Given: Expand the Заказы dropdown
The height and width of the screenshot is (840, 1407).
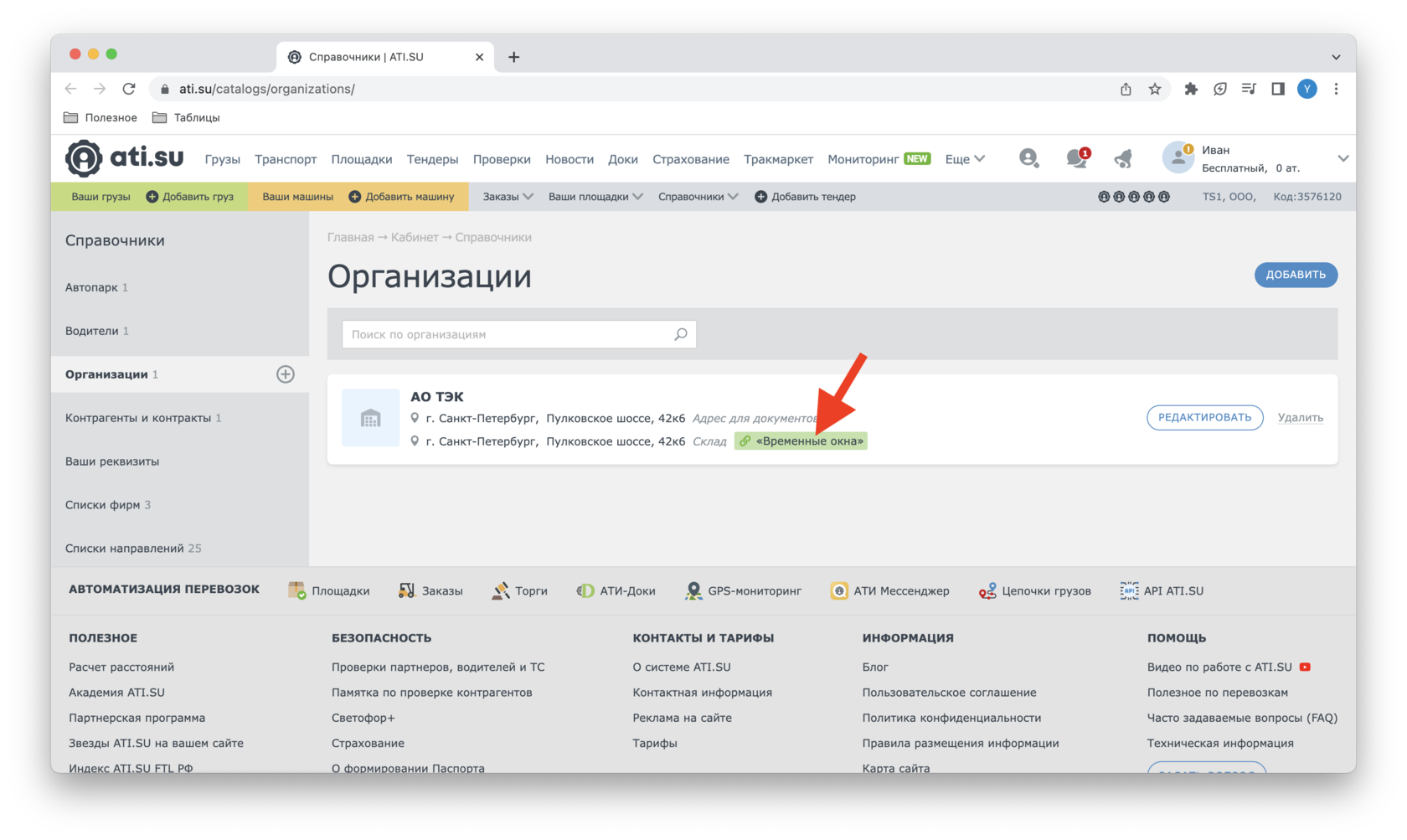Looking at the screenshot, I should pyautogui.click(x=508, y=197).
